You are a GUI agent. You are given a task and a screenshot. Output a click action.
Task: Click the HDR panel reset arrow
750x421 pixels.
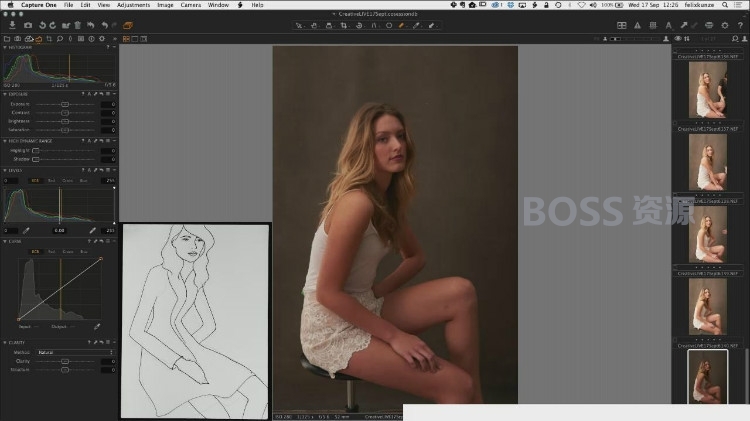coord(101,141)
